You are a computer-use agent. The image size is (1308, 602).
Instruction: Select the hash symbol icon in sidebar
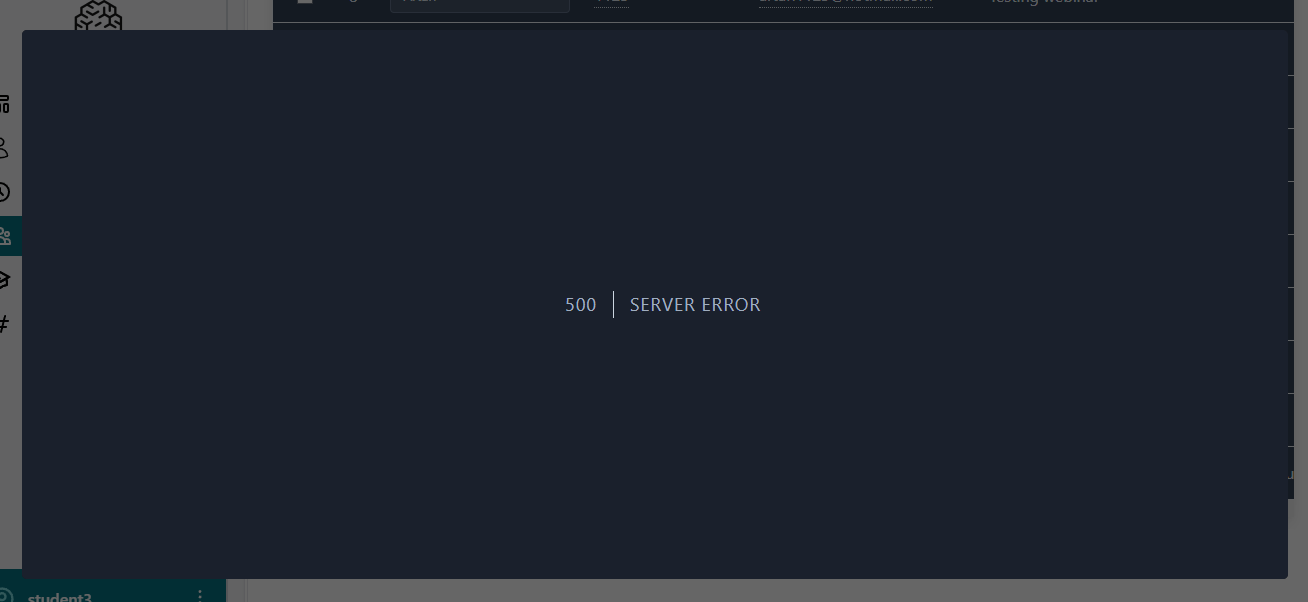pyautogui.click(x=5, y=324)
